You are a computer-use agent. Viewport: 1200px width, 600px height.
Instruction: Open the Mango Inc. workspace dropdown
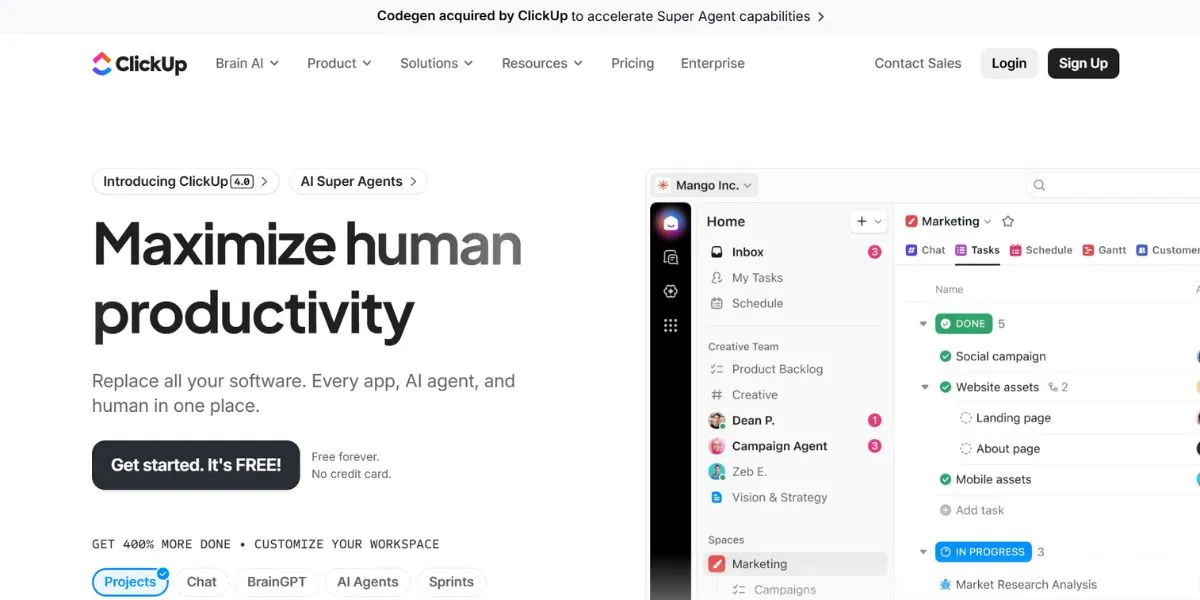click(703, 184)
